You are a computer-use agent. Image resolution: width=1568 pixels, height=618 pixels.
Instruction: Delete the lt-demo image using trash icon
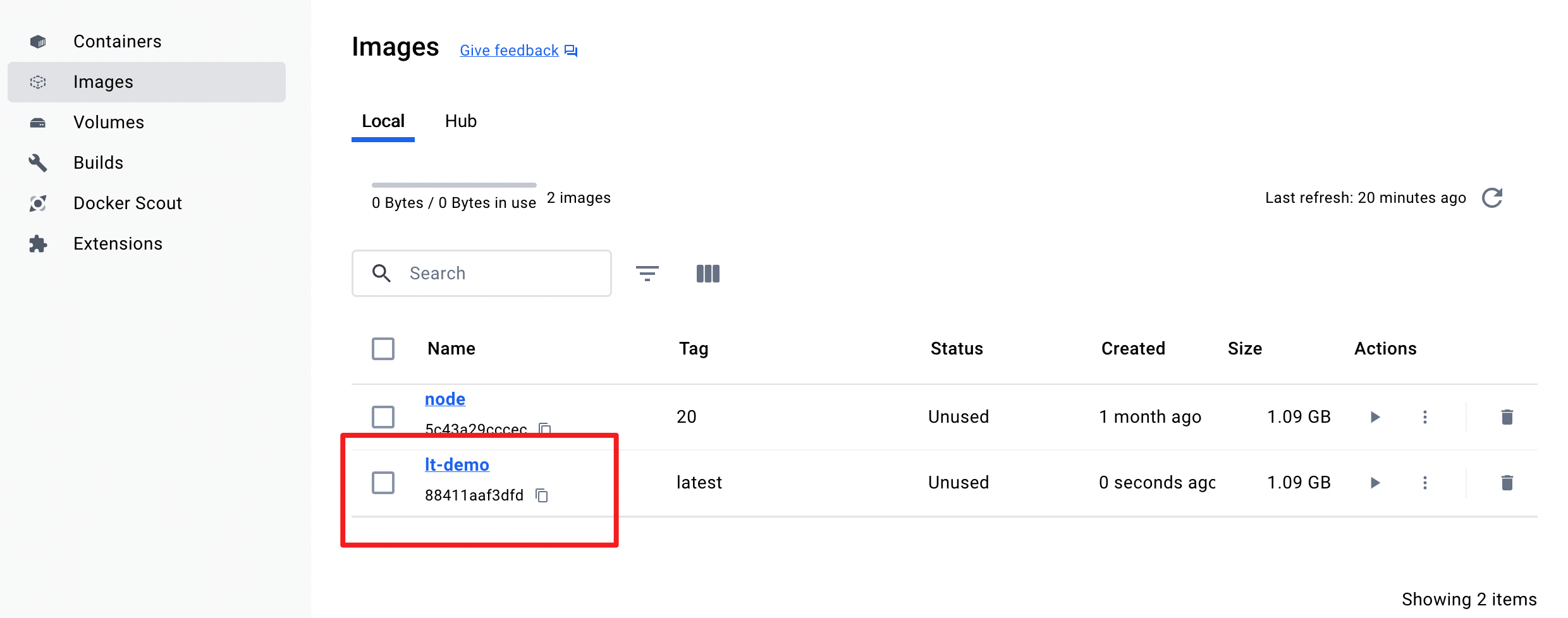click(x=1507, y=483)
